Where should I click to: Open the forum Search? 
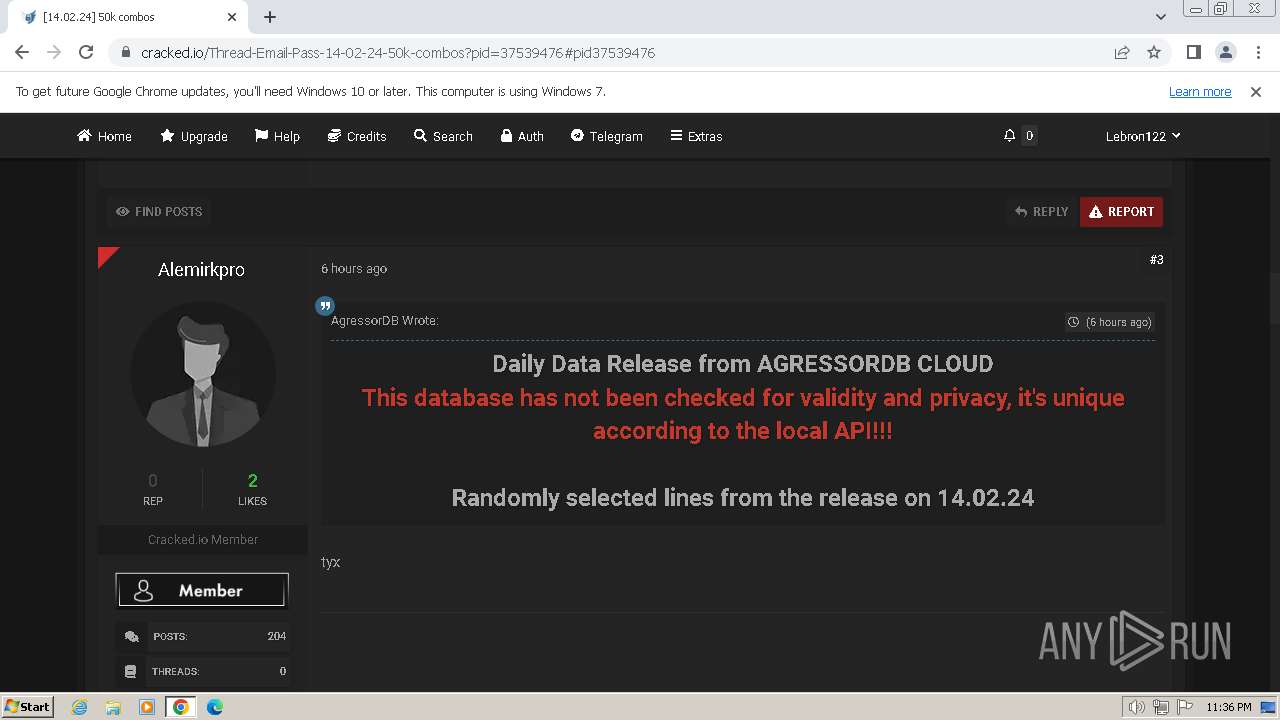coord(443,136)
